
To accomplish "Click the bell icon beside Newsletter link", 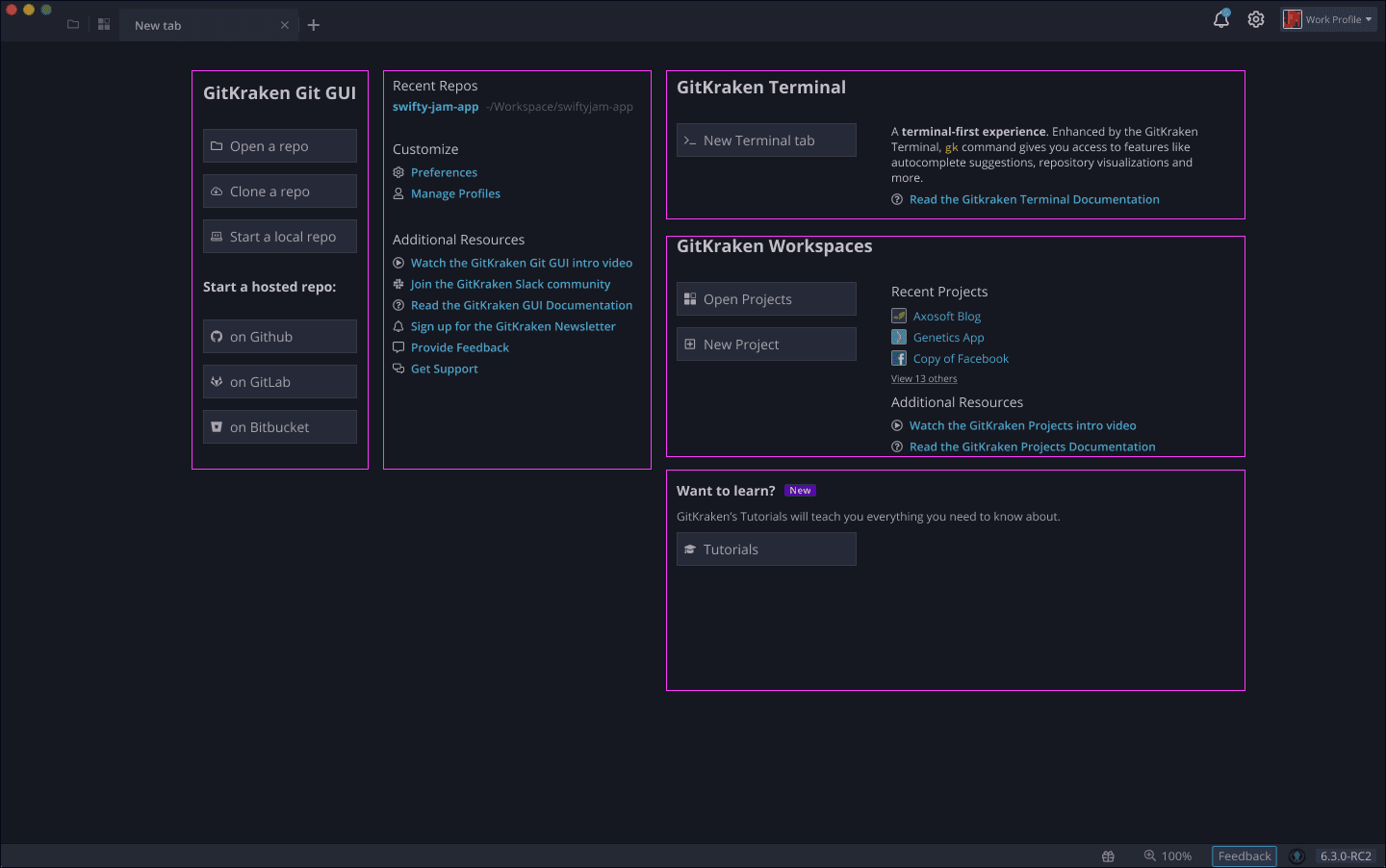I will [x=398, y=326].
